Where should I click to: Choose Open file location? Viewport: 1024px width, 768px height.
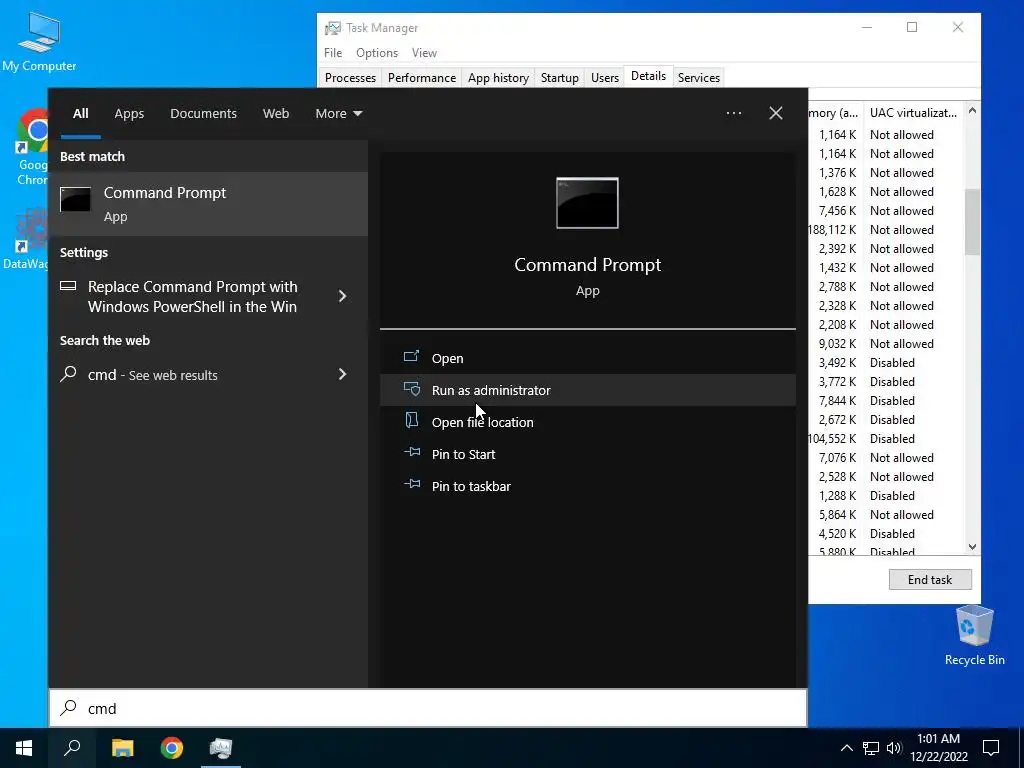coord(588,422)
